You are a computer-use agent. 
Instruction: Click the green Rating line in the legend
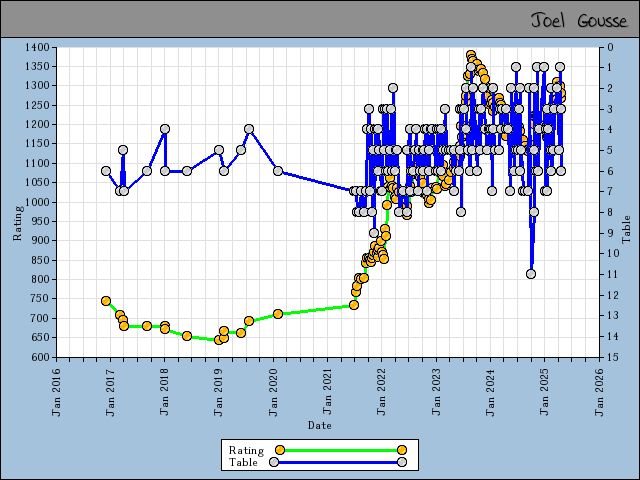[x=341, y=450]
